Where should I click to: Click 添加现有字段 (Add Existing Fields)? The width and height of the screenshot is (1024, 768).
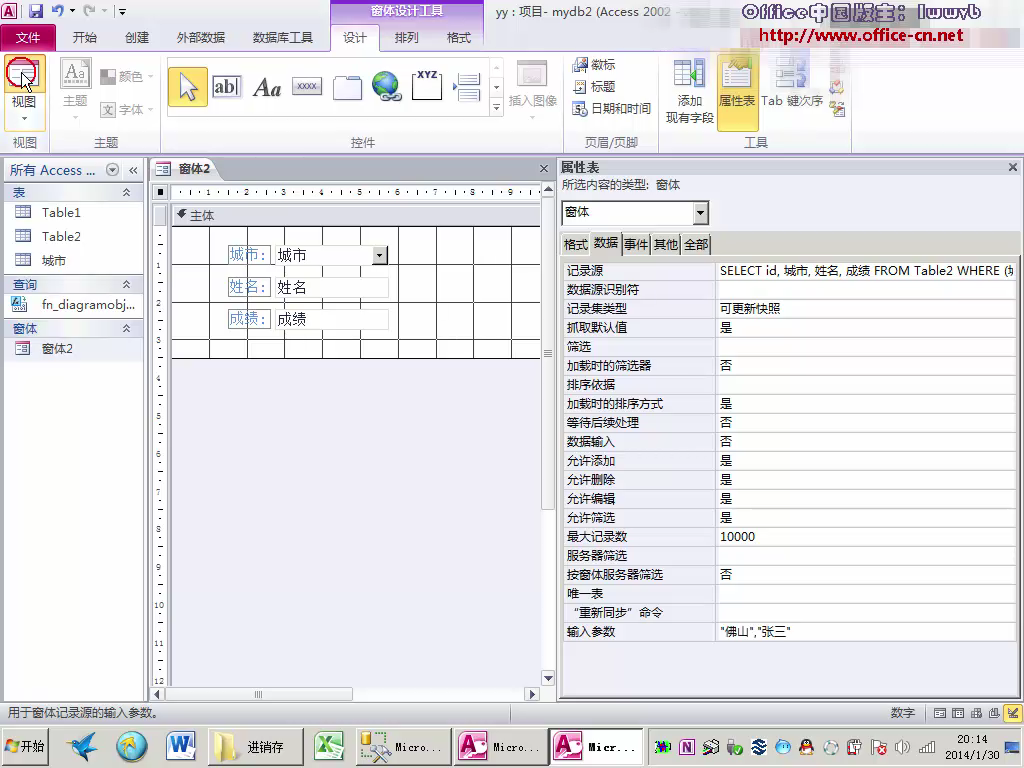coord(690,91)
